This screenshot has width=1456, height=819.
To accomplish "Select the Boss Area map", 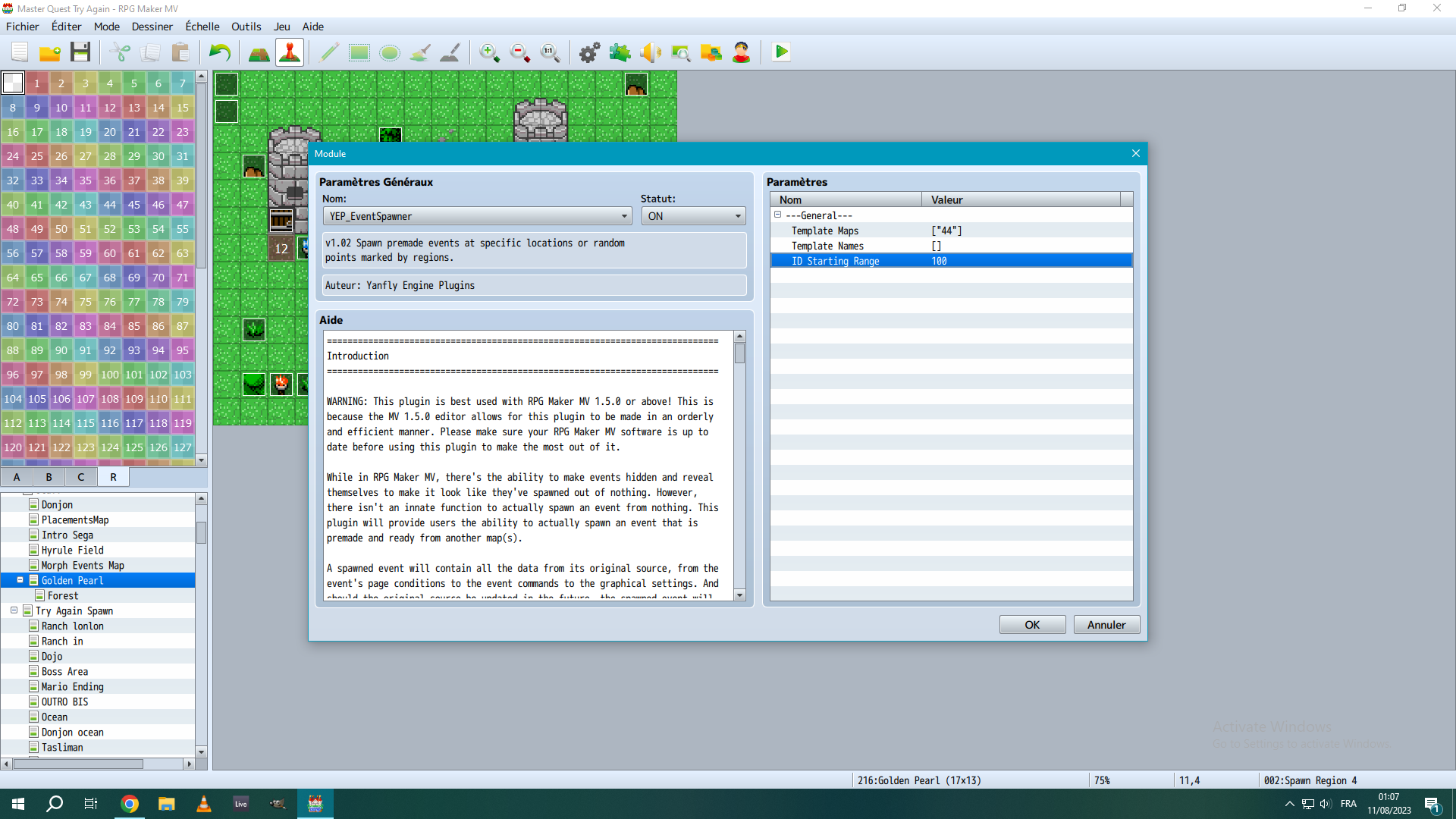I will (64, 671).
